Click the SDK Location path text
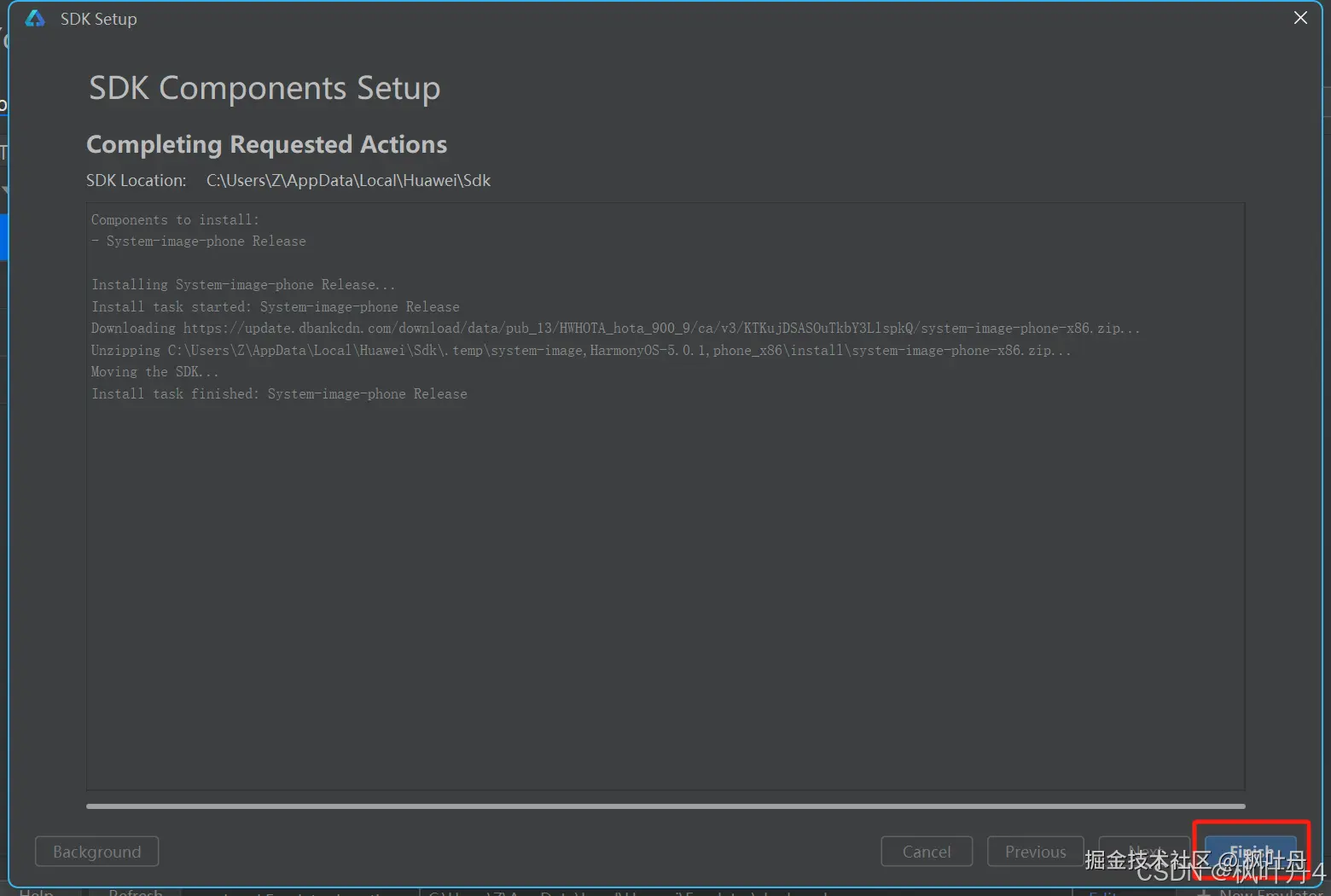This screenshot has width=1331, height=896. point(348,180)
